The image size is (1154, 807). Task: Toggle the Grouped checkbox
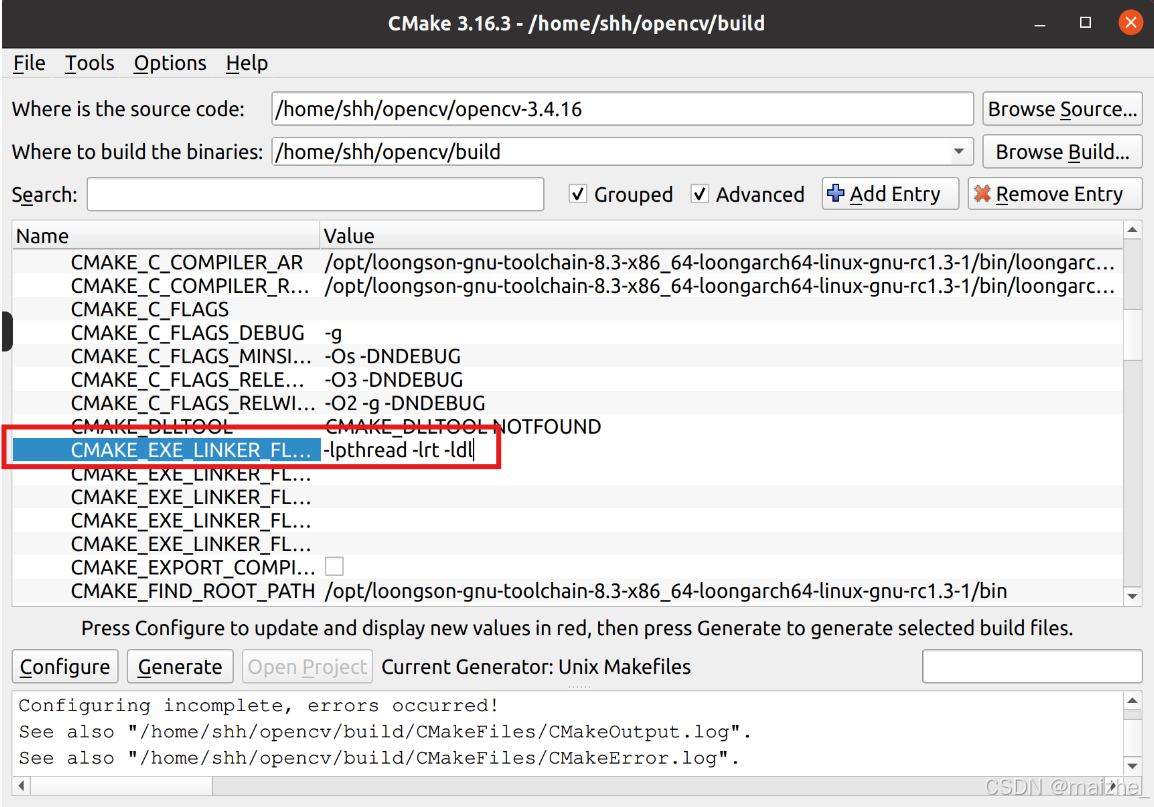pyautogui.click(x=578, y=194)
